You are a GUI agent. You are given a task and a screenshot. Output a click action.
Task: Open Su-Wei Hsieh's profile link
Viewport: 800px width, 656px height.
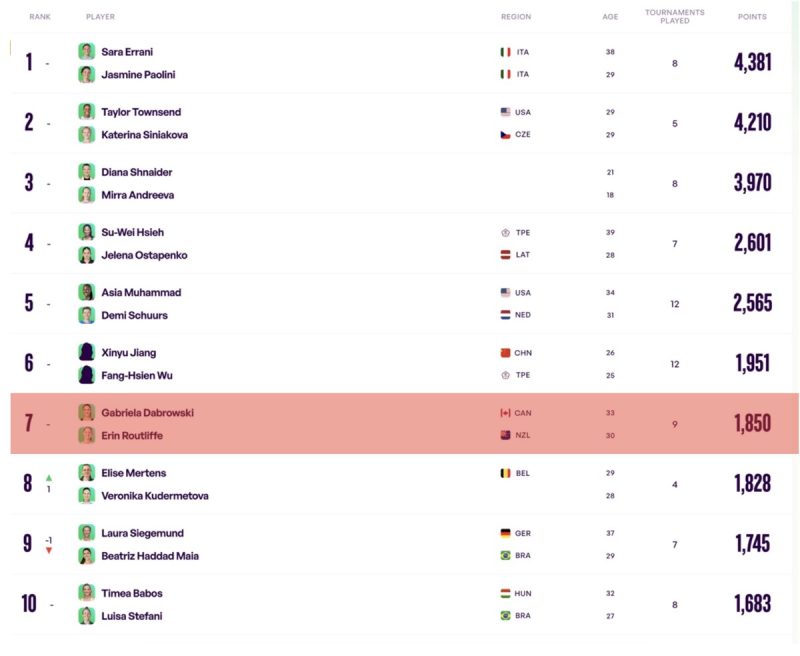[133, 233]
